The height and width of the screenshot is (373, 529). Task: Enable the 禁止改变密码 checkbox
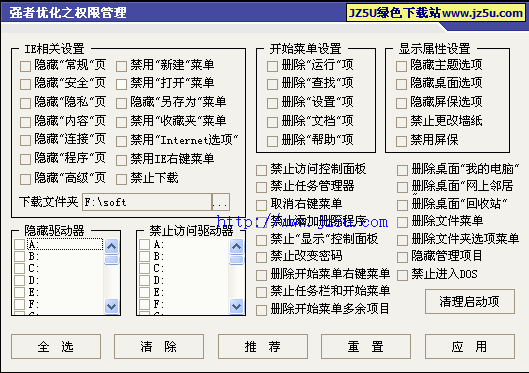click(x=261, y=257)
